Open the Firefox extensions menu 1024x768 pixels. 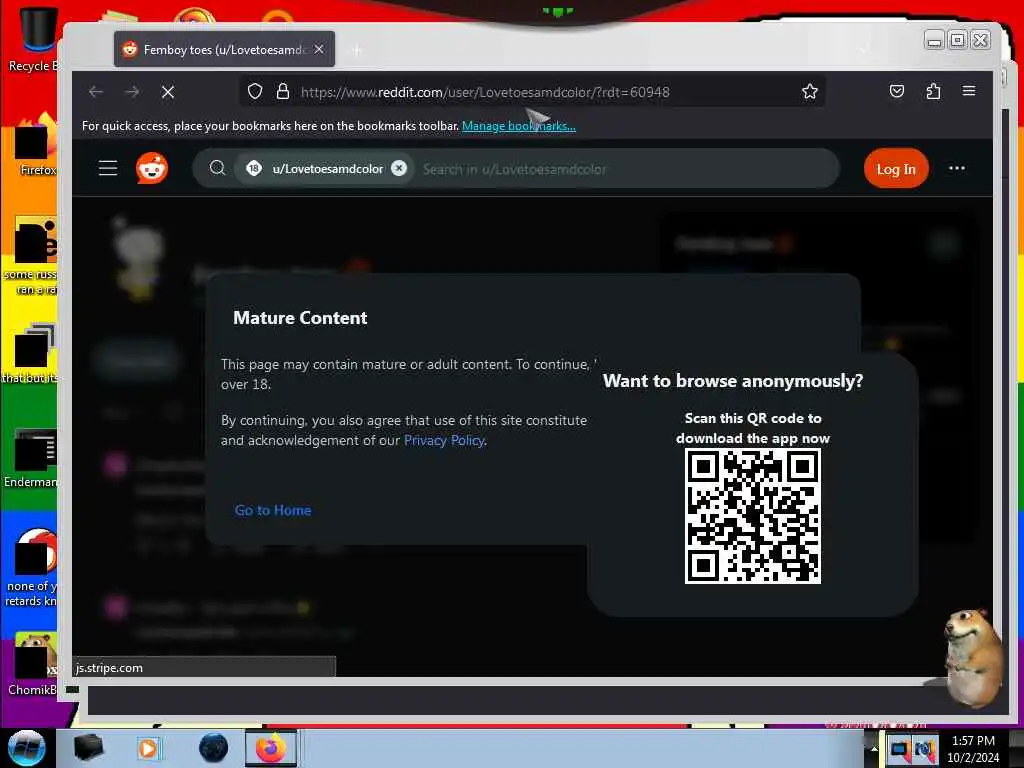(x=933, y=91)
